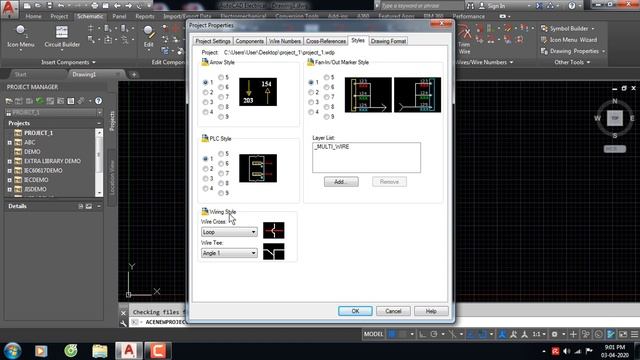Click the Wiring Style browse icon
Image resolution: width=640 pixels, height=360 pixels.
click(x=204, y=211)
